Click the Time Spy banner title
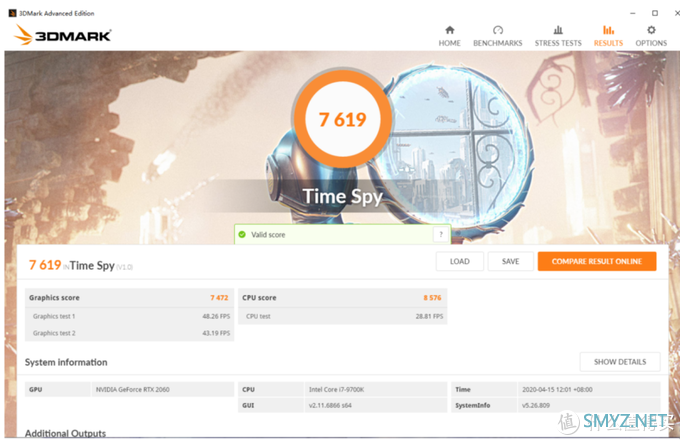The image size is (680, 440). click(x=343, y=196)
